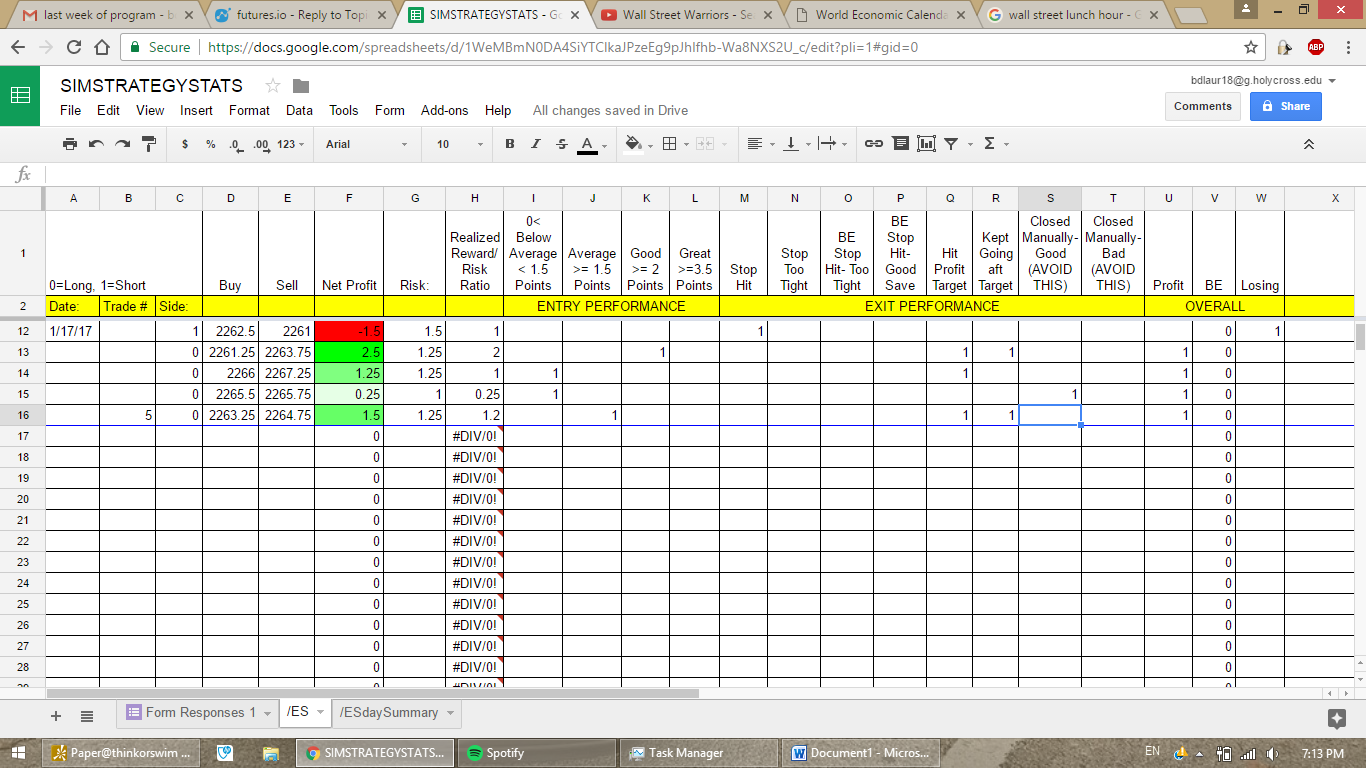The image size is (1366, 768).
Task: Select the 2263.75 Sell cell
Action: click(286, 352)
